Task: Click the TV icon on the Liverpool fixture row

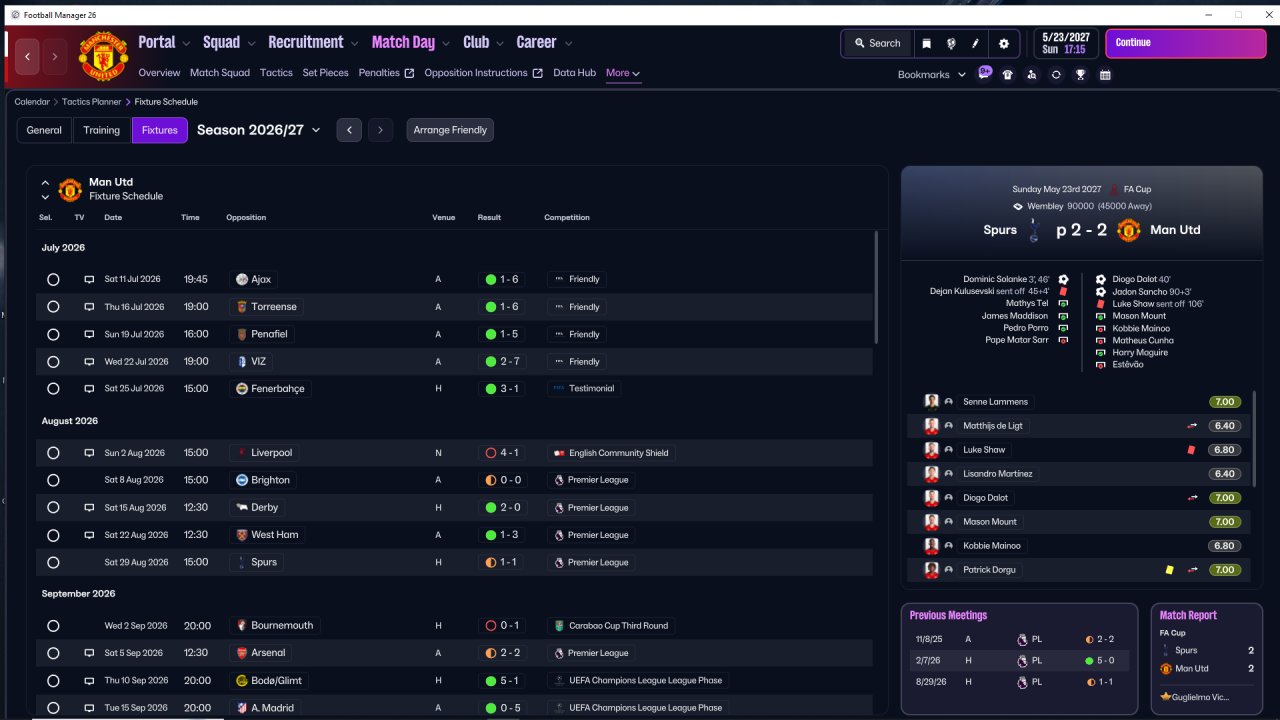Action: click(x=89, y=453)
